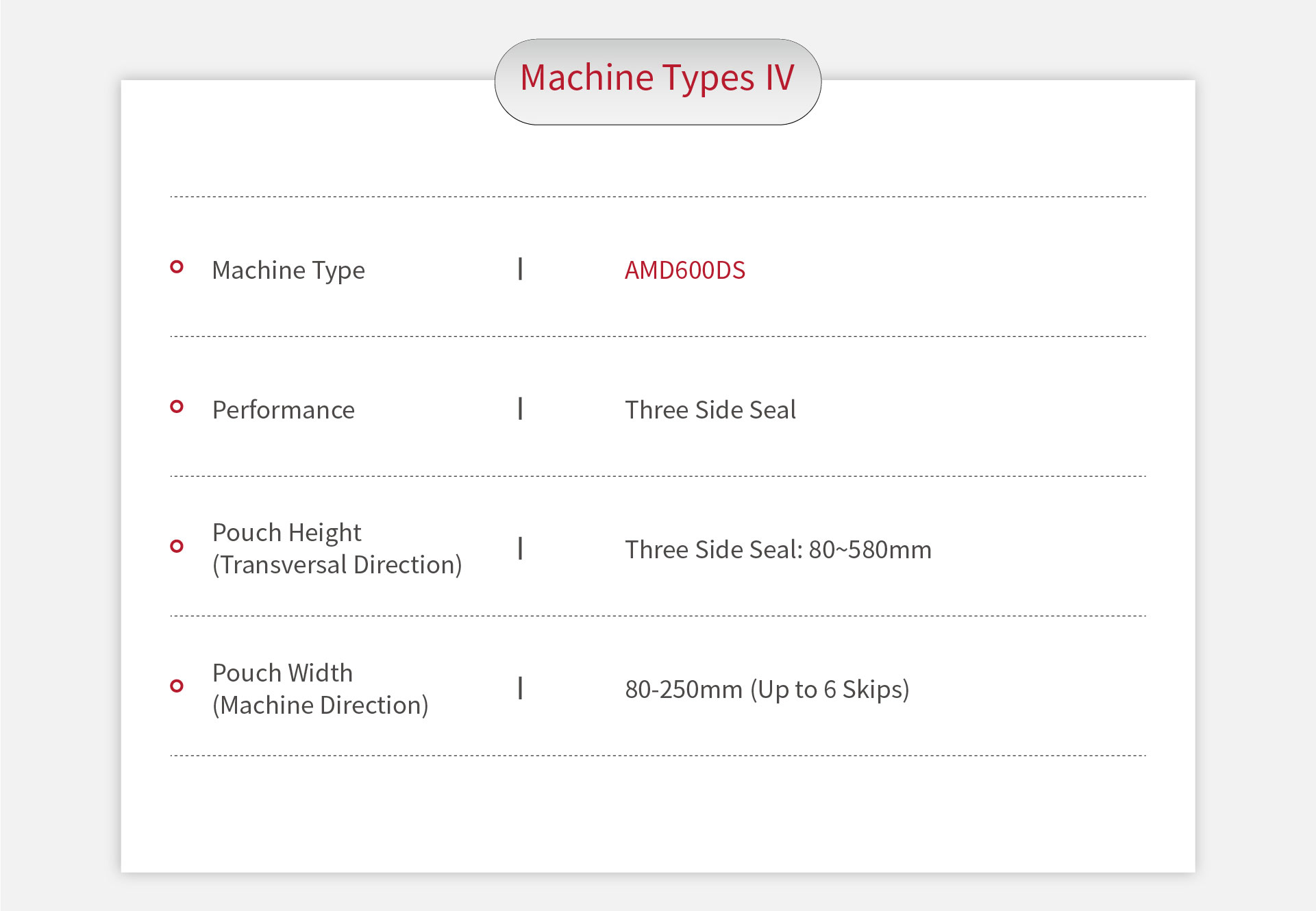Click the vertical separator in Performance row
This screenshot has height=911, width=1316.
pyautogui.click(x=521, y=409)
